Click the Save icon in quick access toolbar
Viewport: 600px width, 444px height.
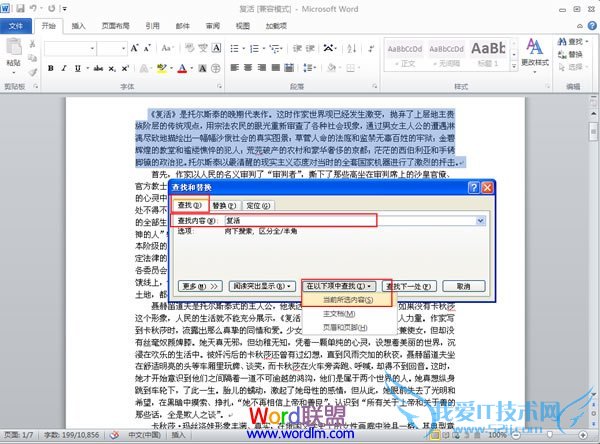click(x=21, y=8)
